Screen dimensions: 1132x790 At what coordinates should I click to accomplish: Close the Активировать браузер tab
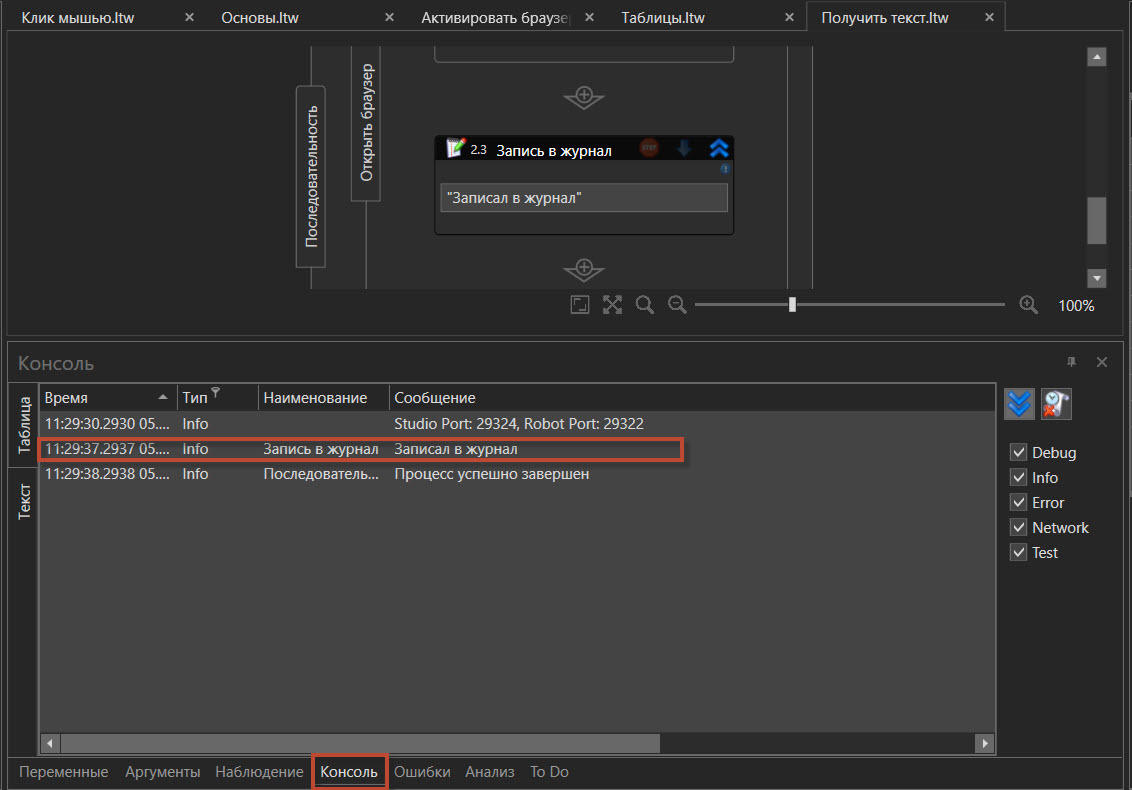click(x=589, y=17)
